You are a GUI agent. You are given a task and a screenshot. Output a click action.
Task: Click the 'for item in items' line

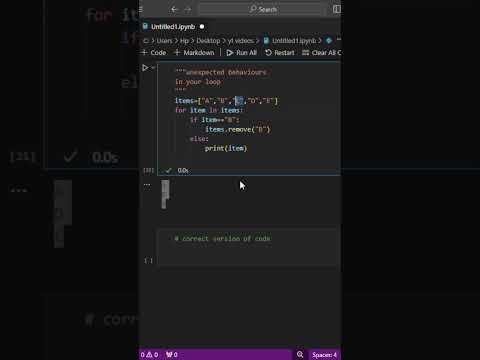click(209, 110)
